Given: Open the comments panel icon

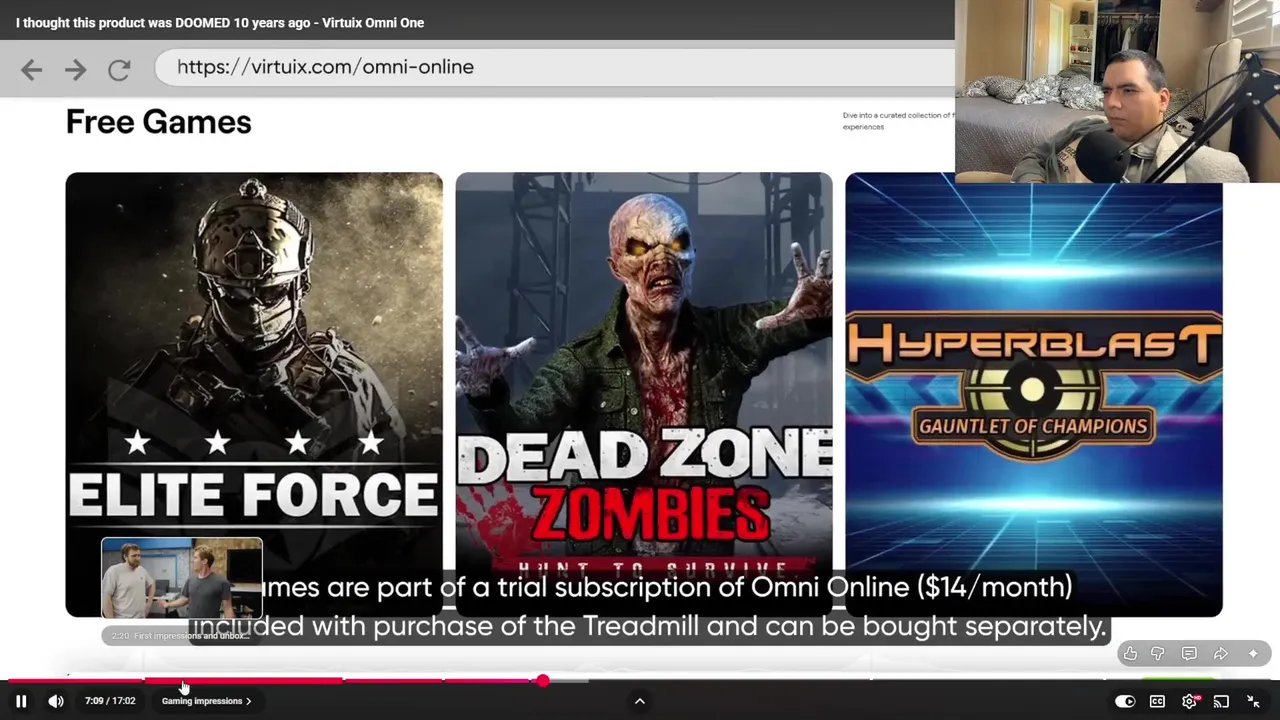Looking at the screenshot, I should 1189,653.
